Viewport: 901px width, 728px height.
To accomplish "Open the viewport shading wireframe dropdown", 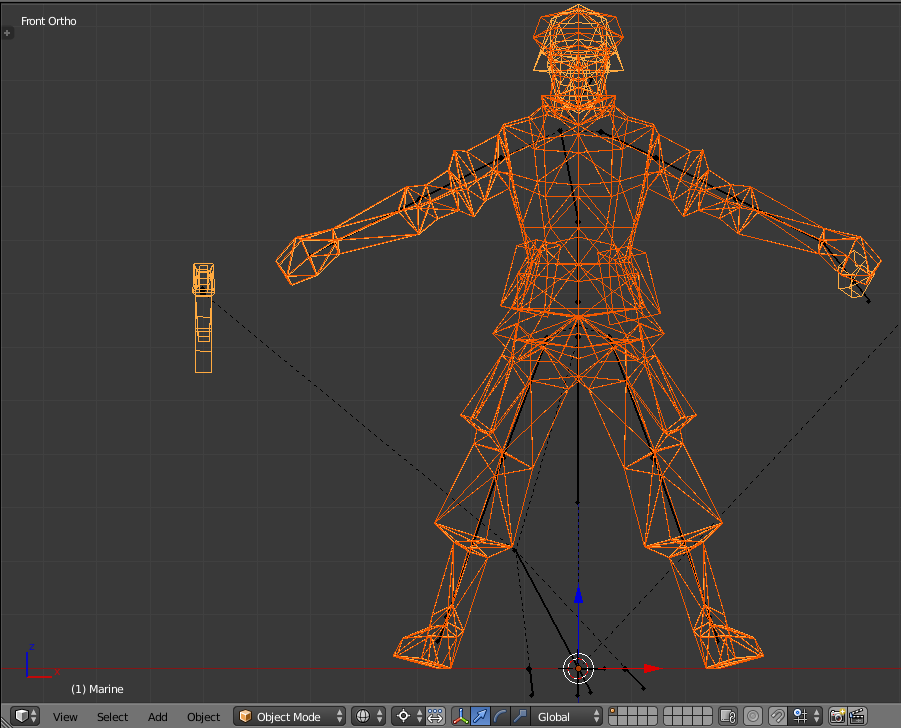I will click(368, 717).
